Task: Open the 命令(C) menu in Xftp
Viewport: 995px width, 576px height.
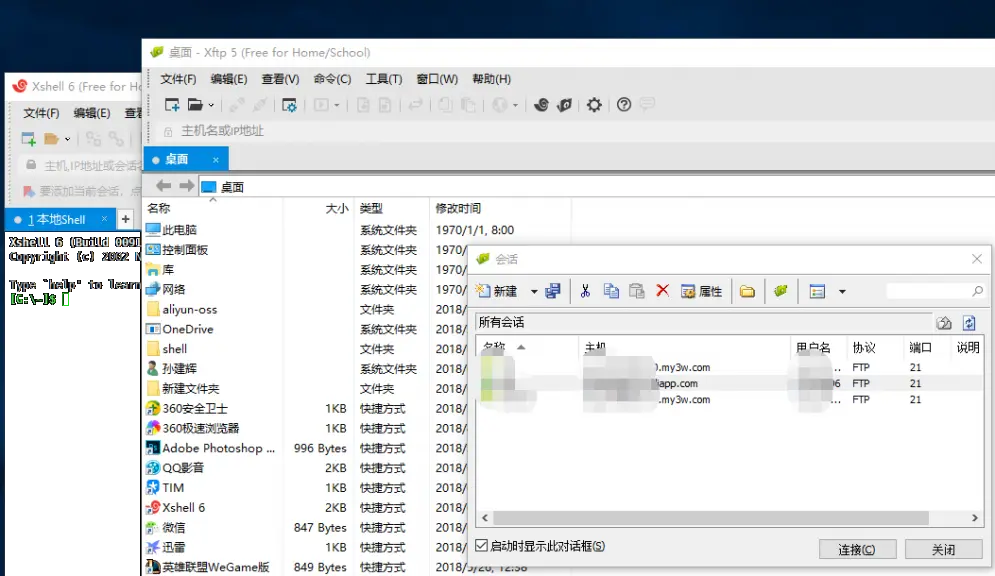Action: point(333,79)
